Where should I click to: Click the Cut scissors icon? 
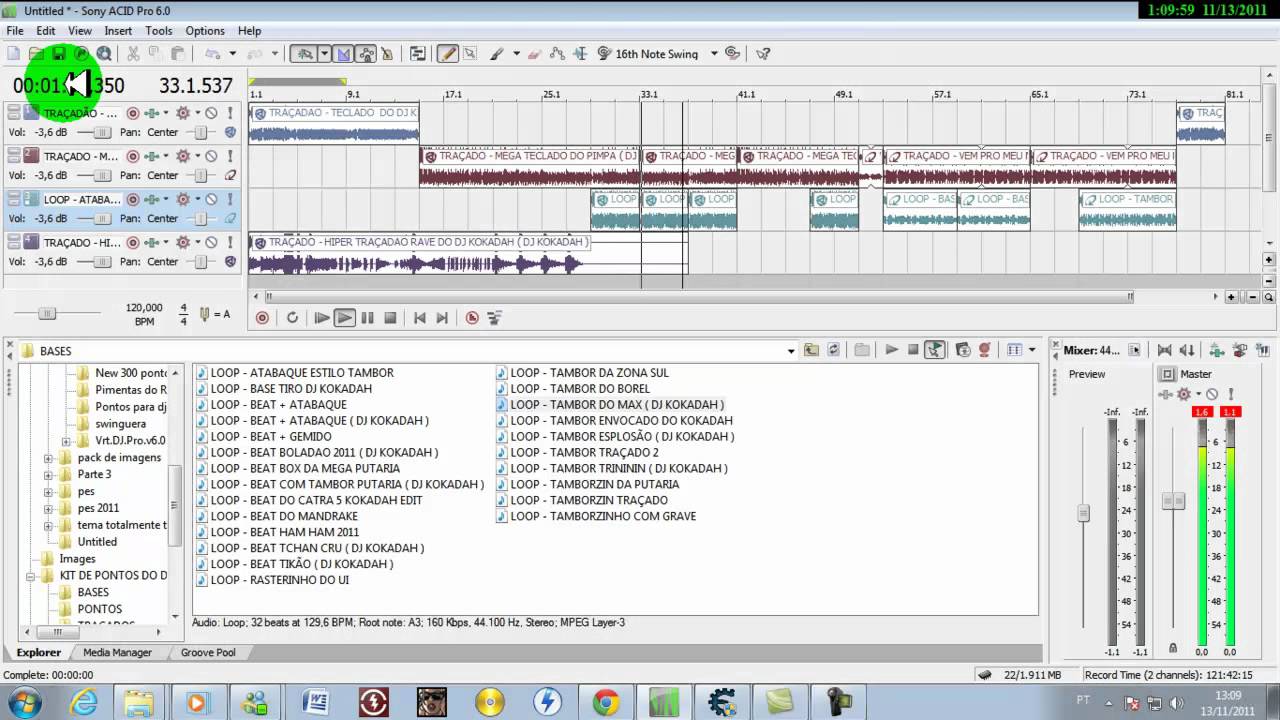click(x=133, y=54)
